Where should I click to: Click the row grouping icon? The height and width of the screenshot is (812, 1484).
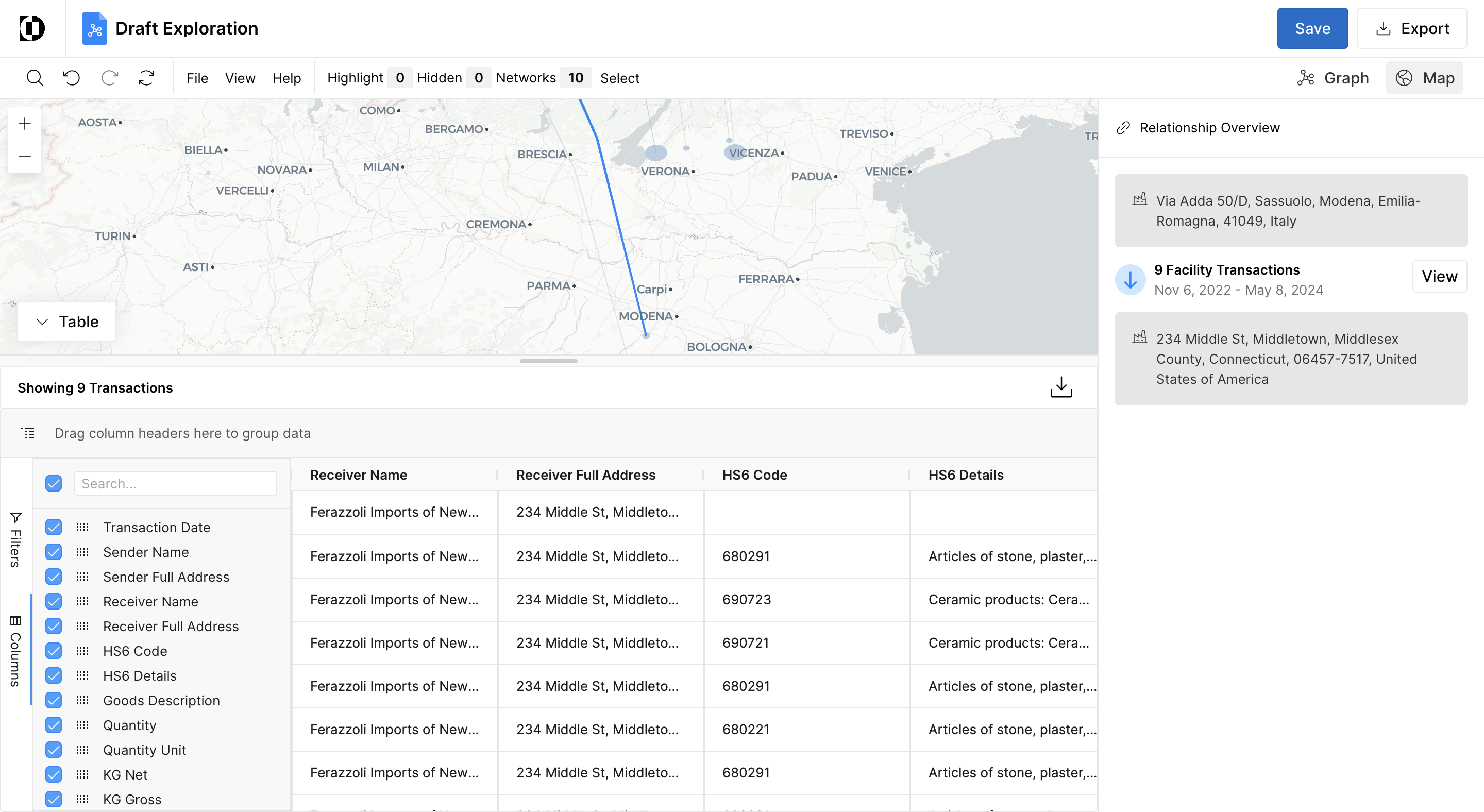pos(28,433)
